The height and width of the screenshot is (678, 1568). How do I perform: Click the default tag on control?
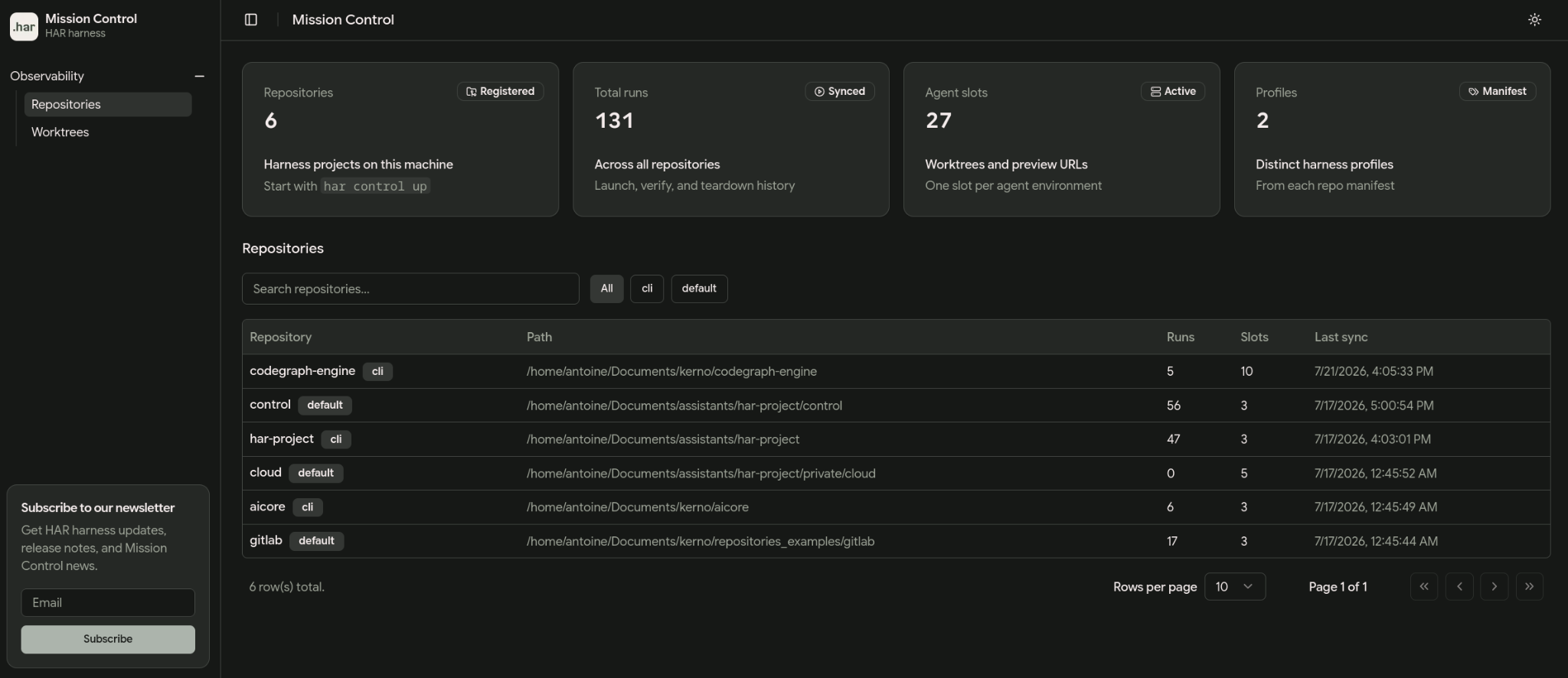[x=325, y=406]
